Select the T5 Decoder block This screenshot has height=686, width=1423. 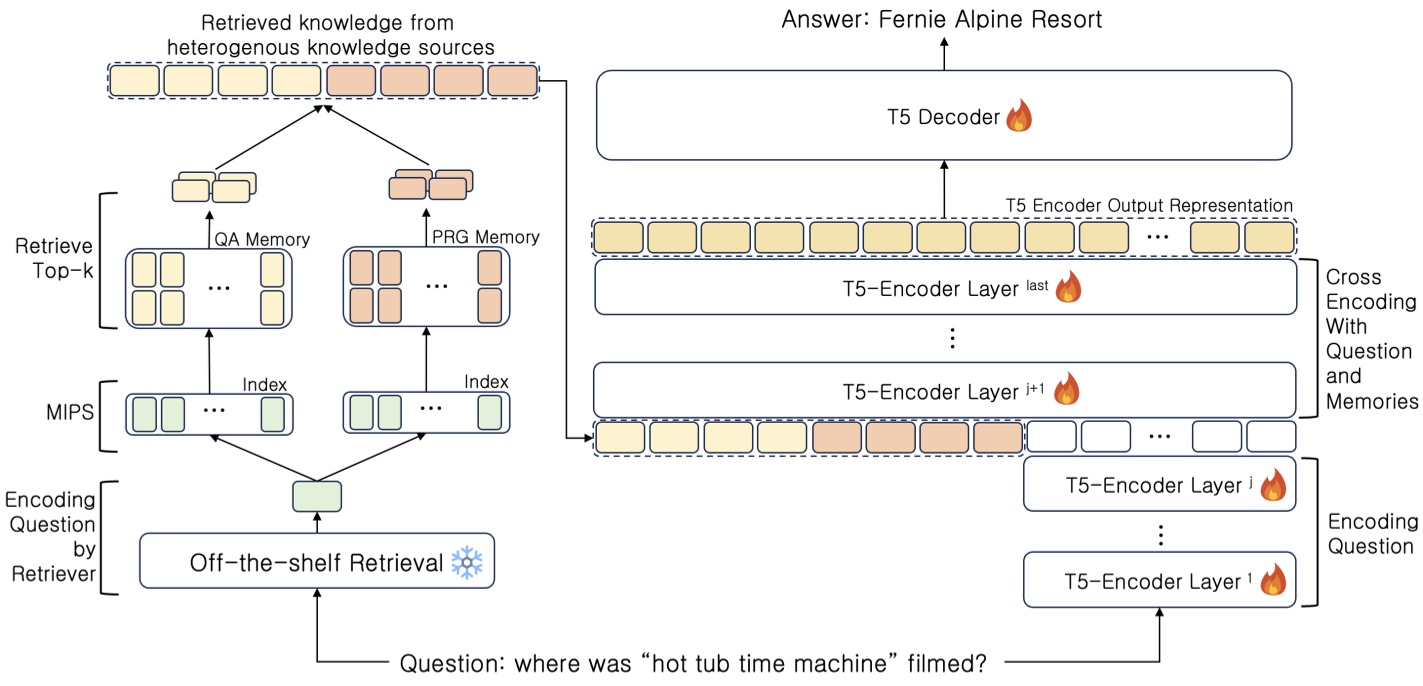[x=942, y=116]
